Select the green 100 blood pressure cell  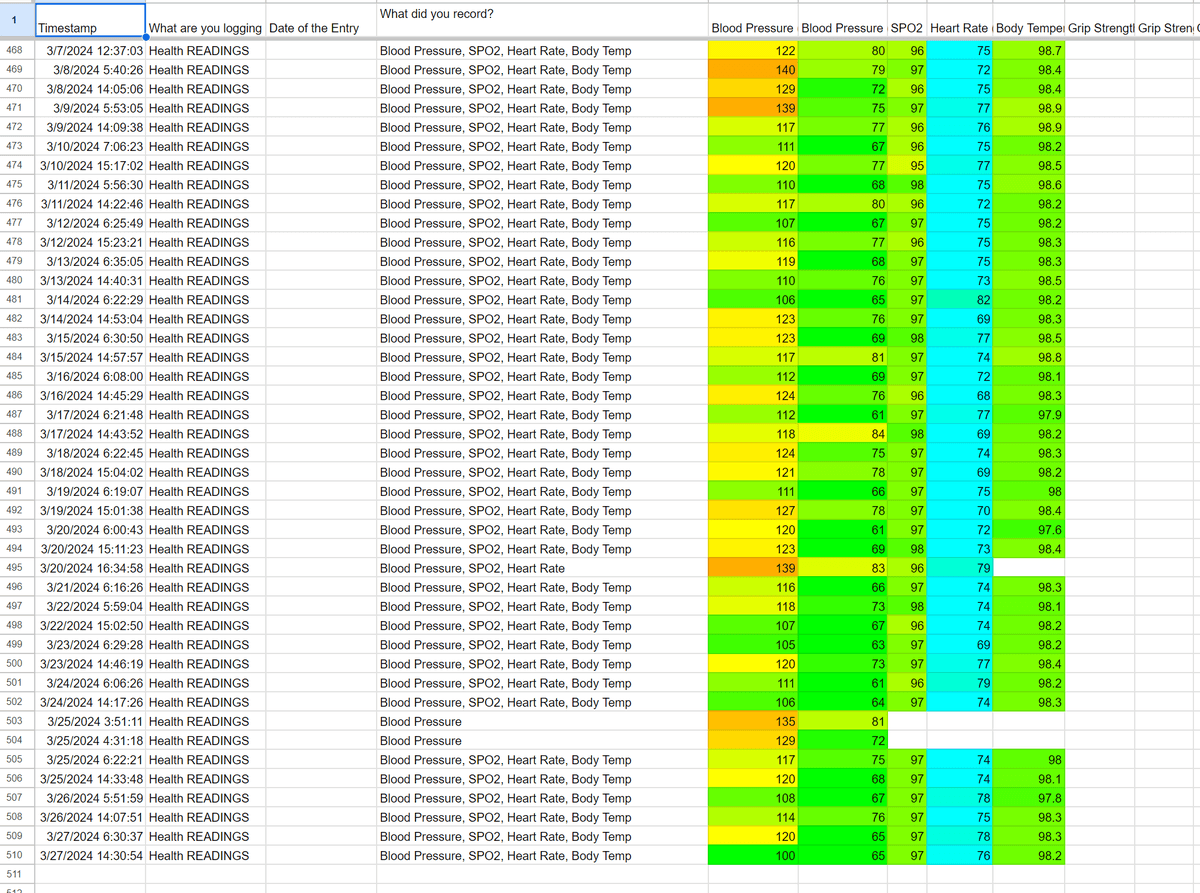coord(753,856)
